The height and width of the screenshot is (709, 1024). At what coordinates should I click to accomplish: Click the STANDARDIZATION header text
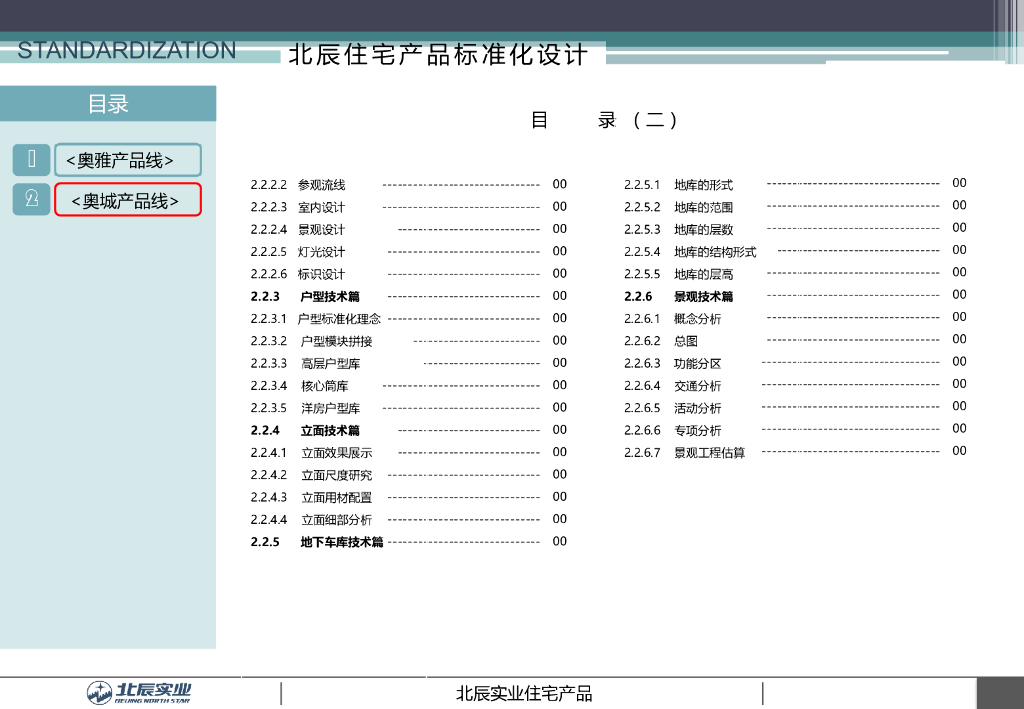pyautogui.click(x=127, y=50)
